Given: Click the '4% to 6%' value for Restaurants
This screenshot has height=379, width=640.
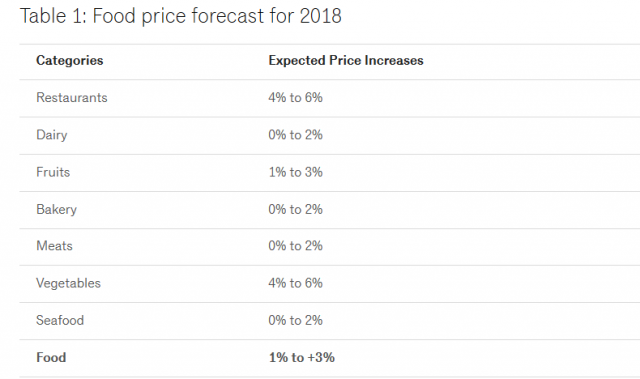Looking at the screenshot, I should (295, 98).
